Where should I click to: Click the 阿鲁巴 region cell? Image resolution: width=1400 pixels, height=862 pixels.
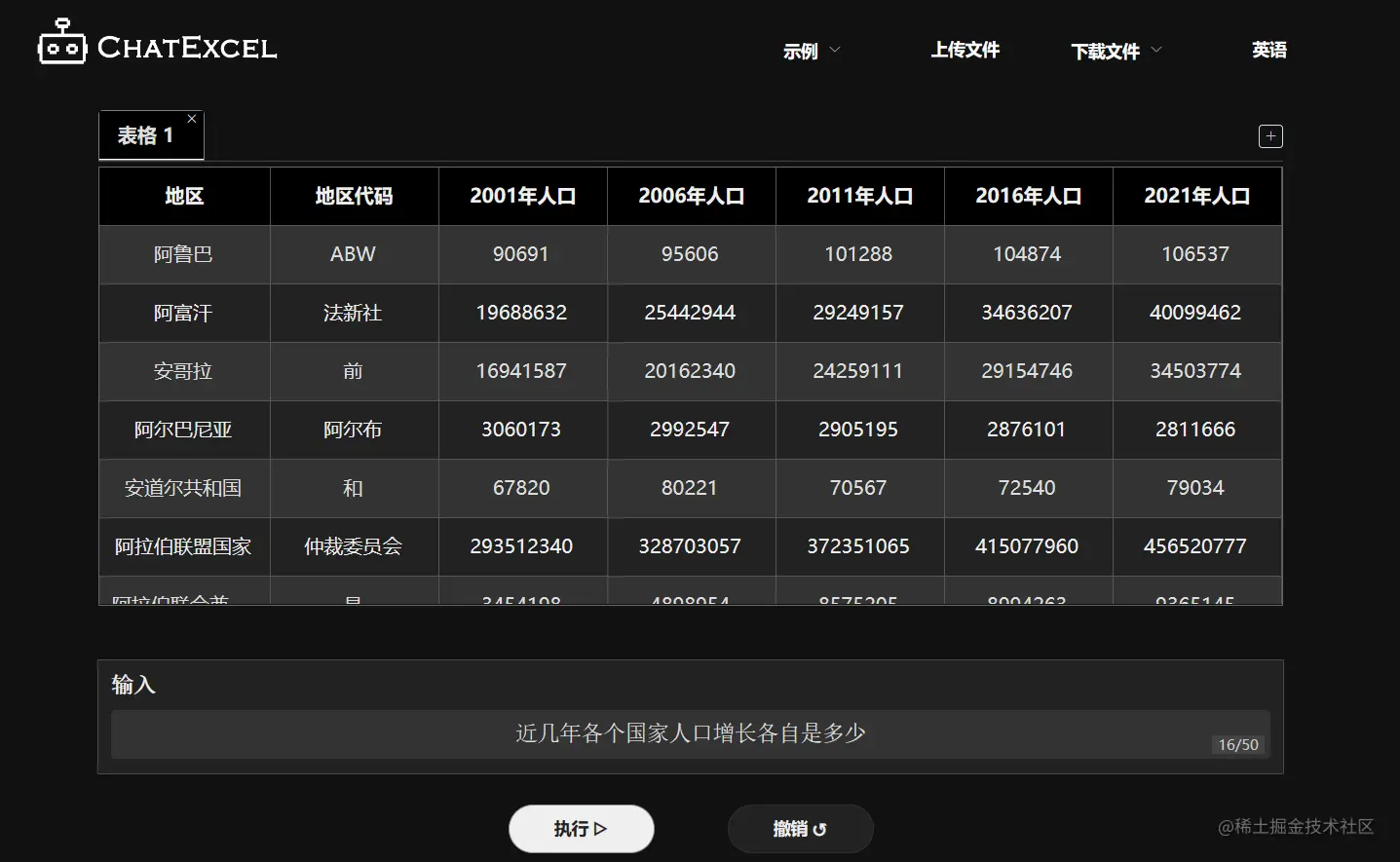(x=184, y=254)
